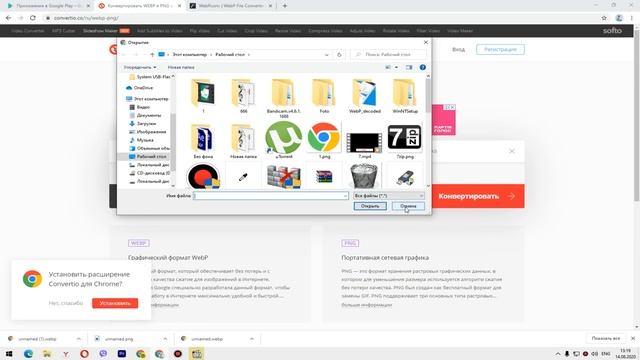This screenshot has height=360, width=640.
Task: Open Изображения in navigation tree
Action: [x=147, y=132]
